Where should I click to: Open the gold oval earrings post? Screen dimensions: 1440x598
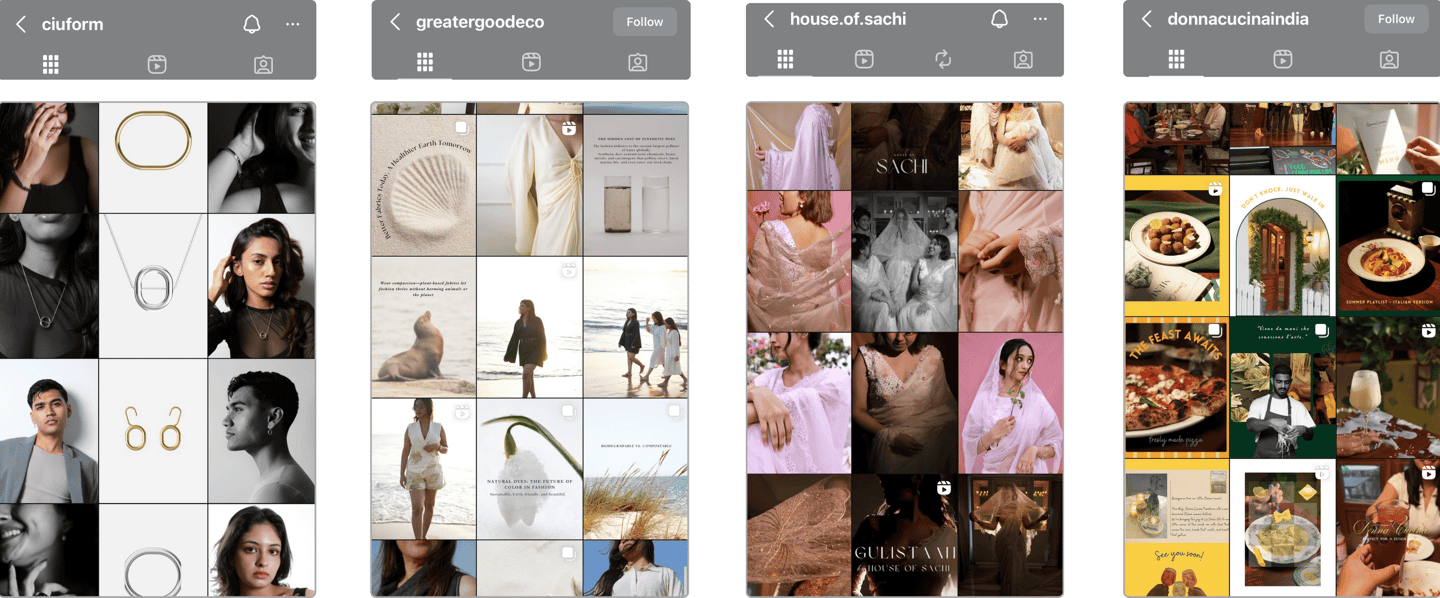(153, 430)
